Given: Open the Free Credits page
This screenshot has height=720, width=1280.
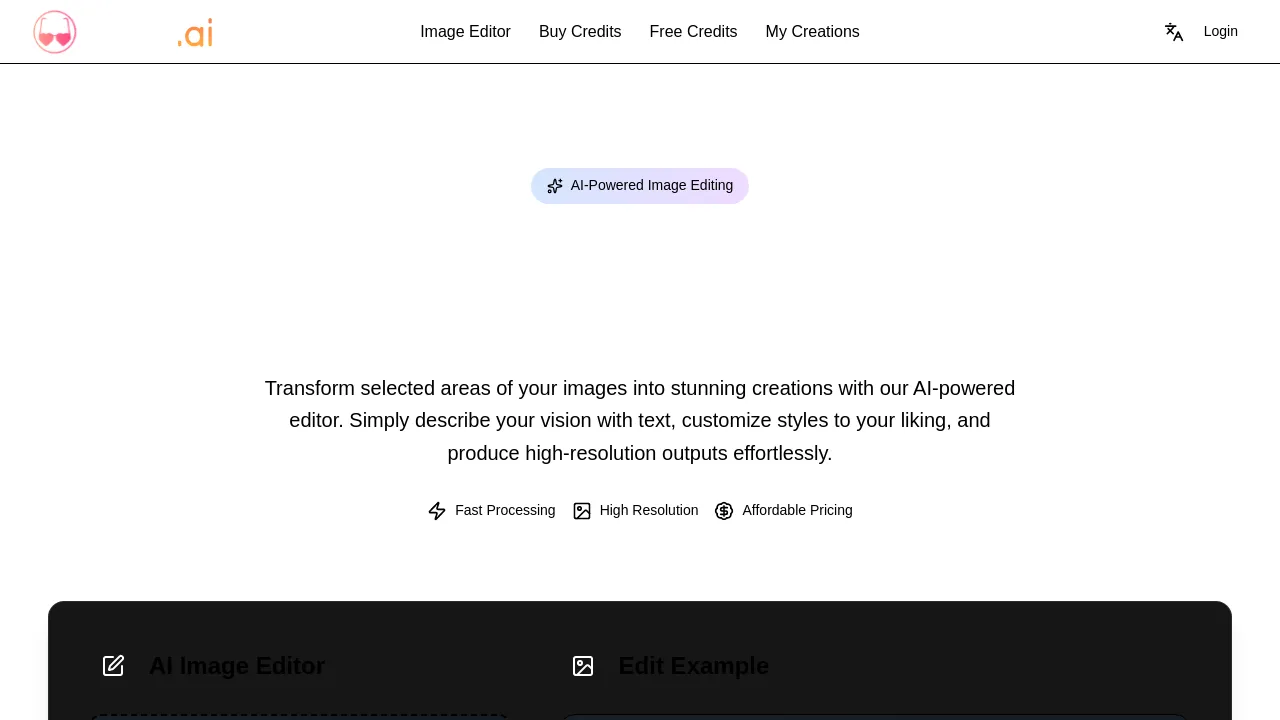Looking at the screenshot, I should (x=693, y=32).
